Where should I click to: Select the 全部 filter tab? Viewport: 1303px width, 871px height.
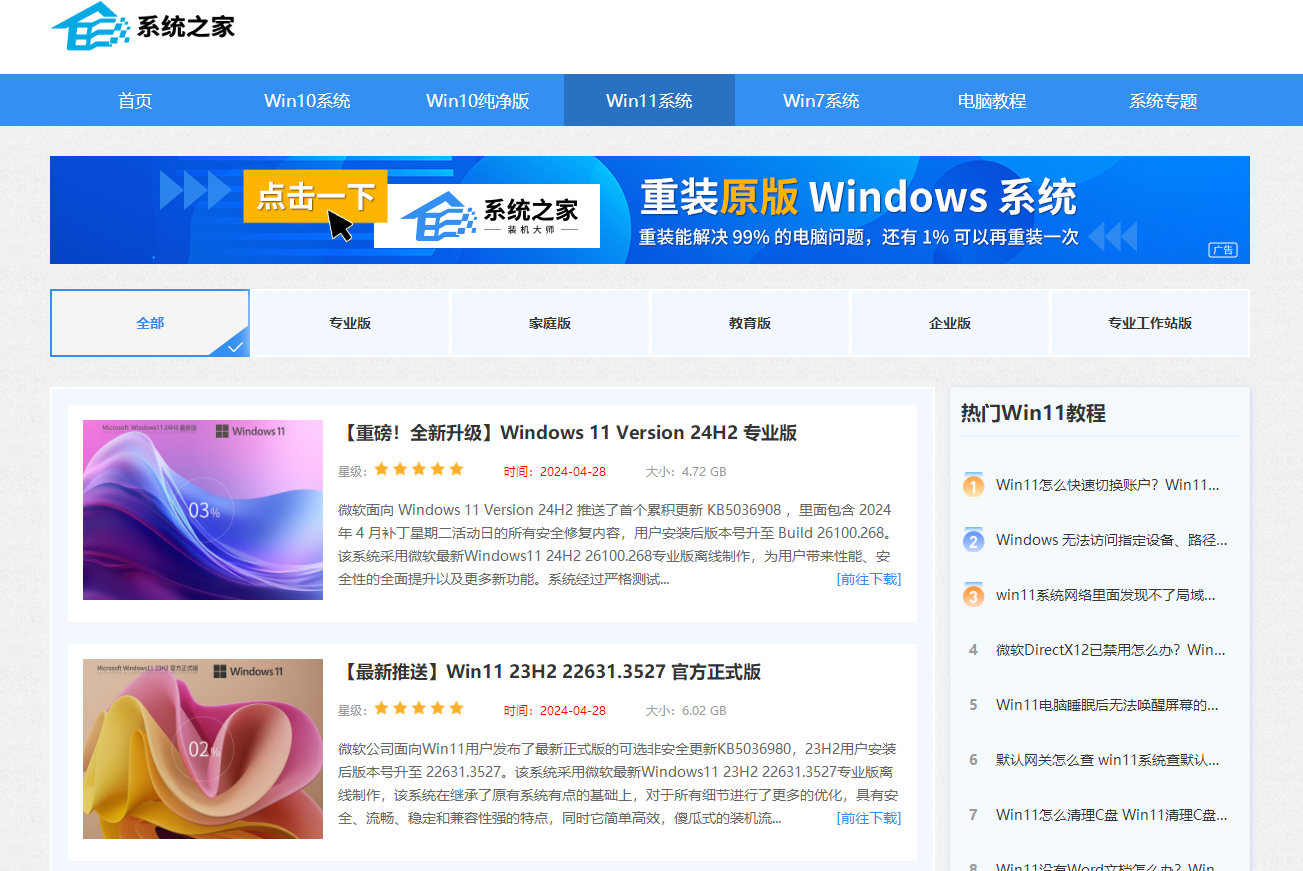(150, 323)
